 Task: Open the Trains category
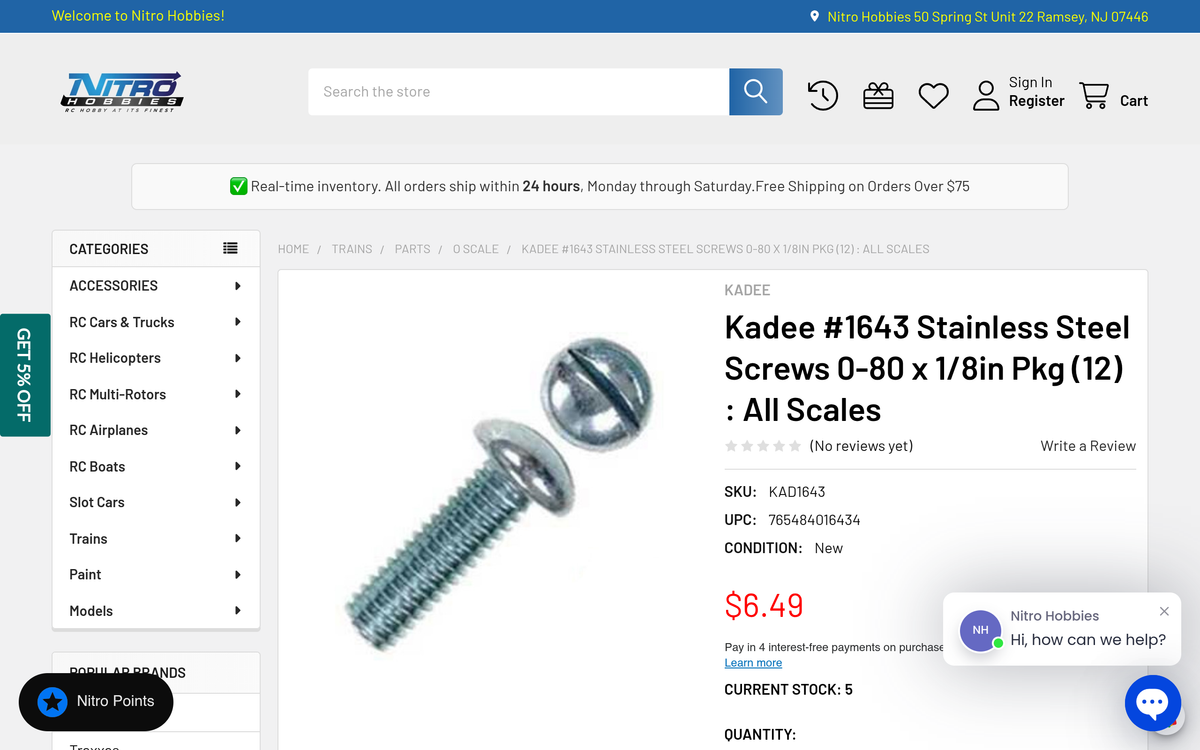pyautogui.click(x=88, y=538)
